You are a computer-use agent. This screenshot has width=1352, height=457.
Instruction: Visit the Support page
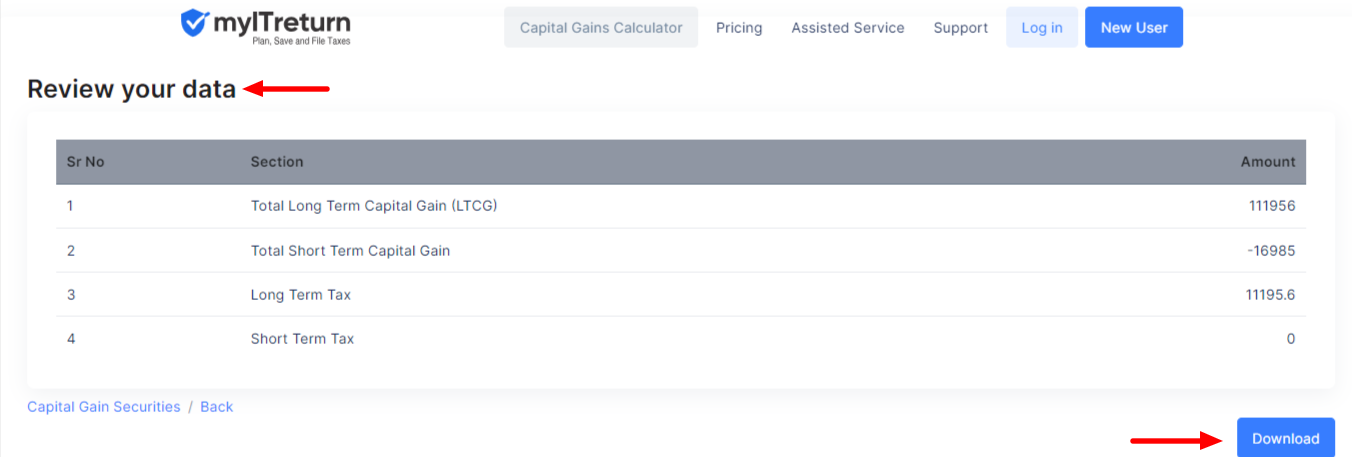click(961, 28)
